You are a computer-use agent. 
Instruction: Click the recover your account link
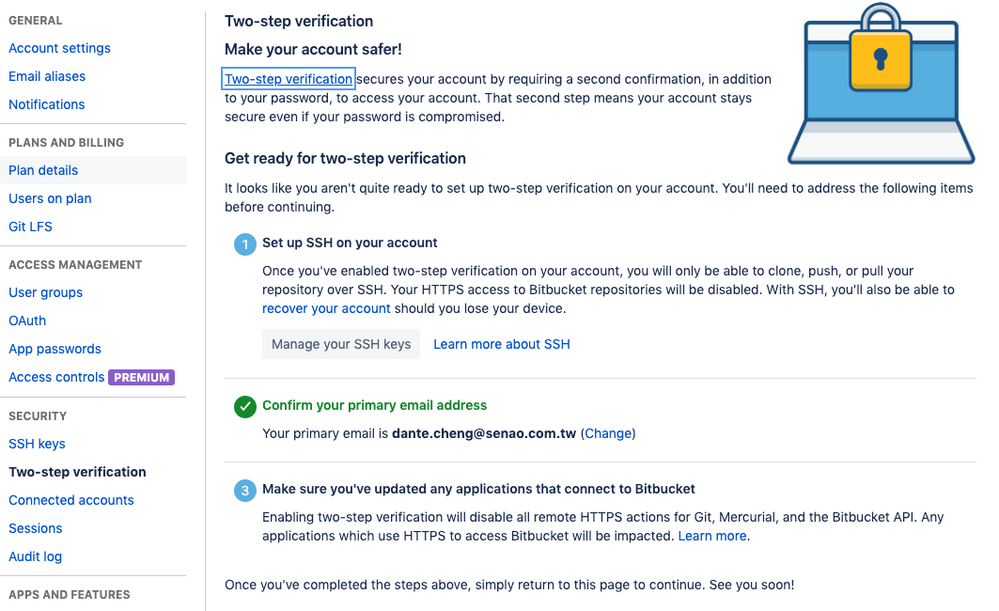(326, 308)
